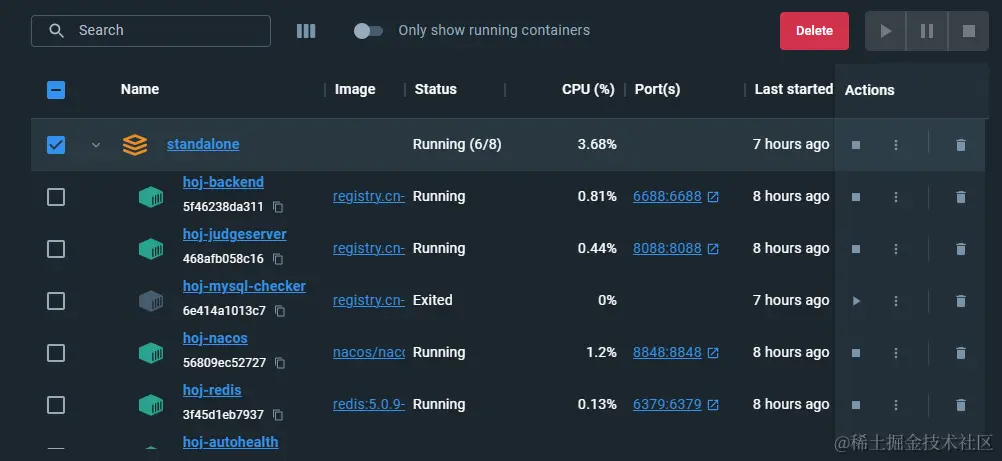
Task: Open port 6688:6688 external link icon
Action: coord(713,197)
